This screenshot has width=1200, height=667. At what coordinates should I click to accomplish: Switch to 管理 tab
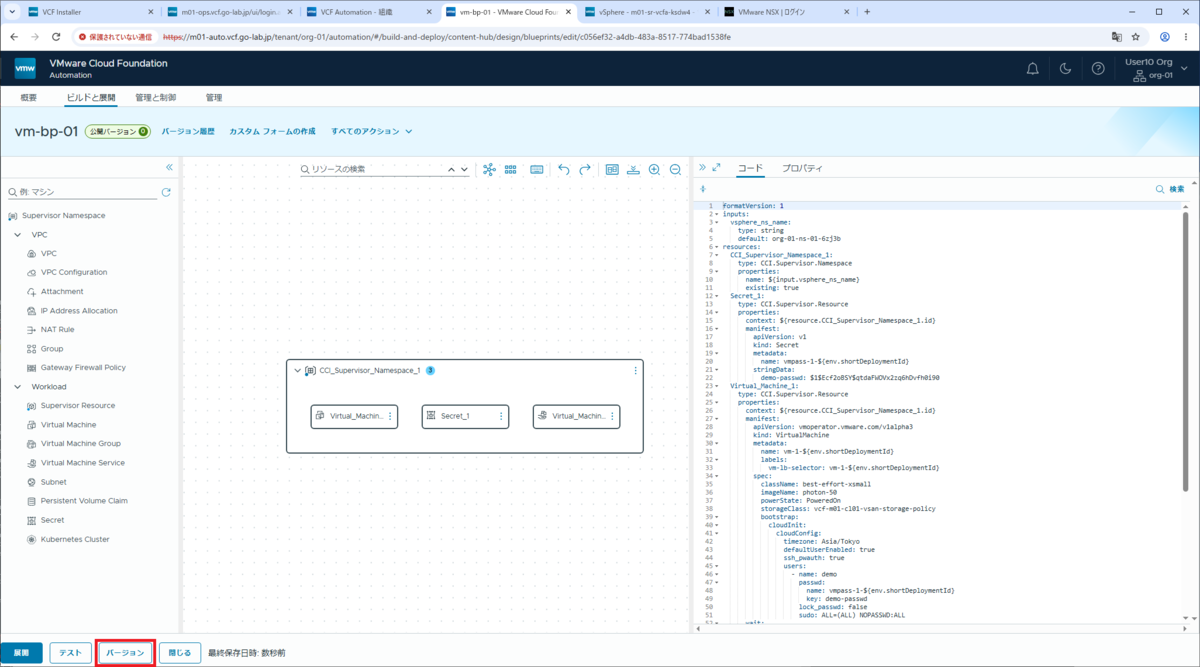[x=214, y=98]
